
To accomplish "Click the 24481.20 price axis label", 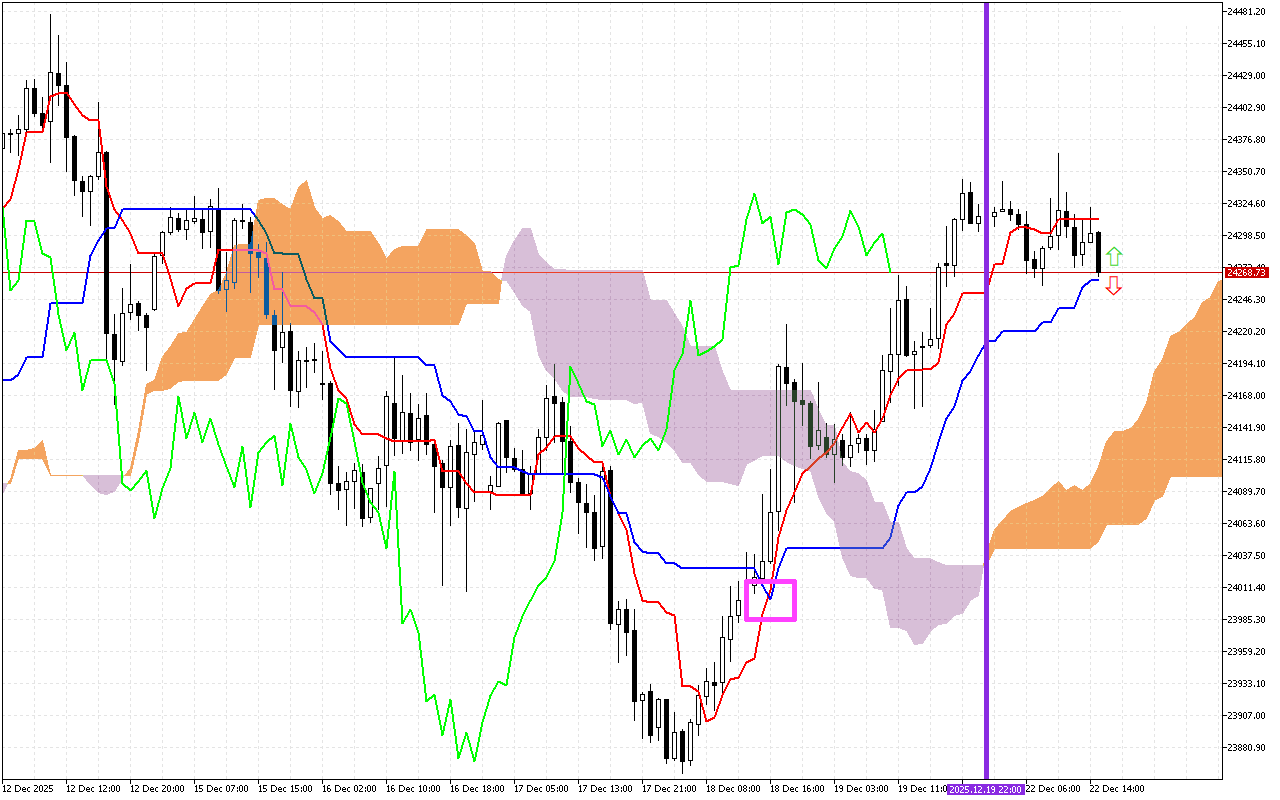I will [x=1247, y=12].
